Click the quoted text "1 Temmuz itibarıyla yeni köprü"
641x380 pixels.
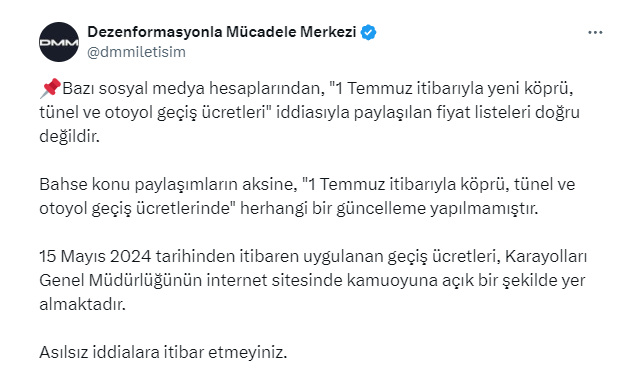tap(452, 88)
